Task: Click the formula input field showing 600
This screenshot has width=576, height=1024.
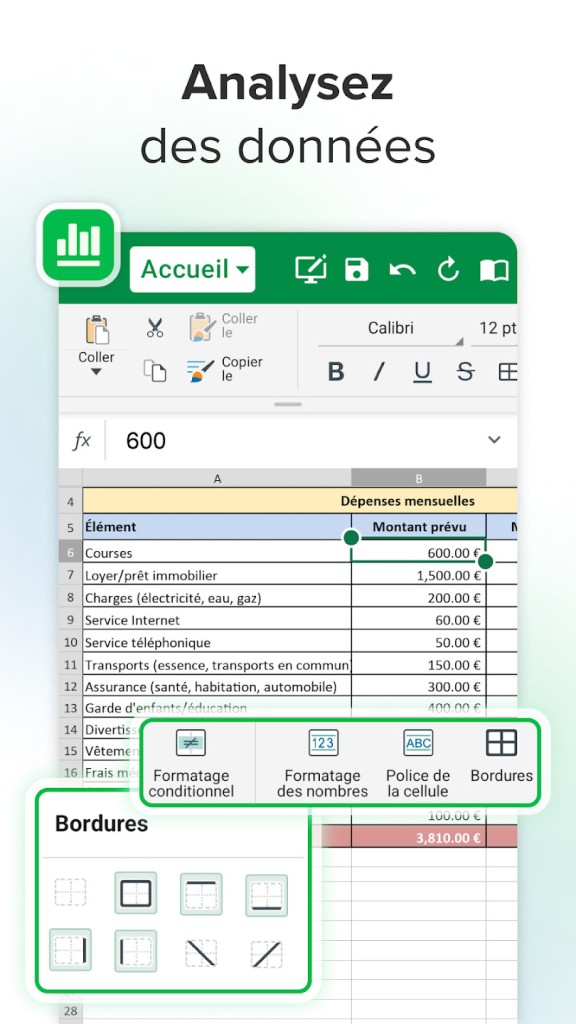Action: pyautogui.click(x=294, y=440)
